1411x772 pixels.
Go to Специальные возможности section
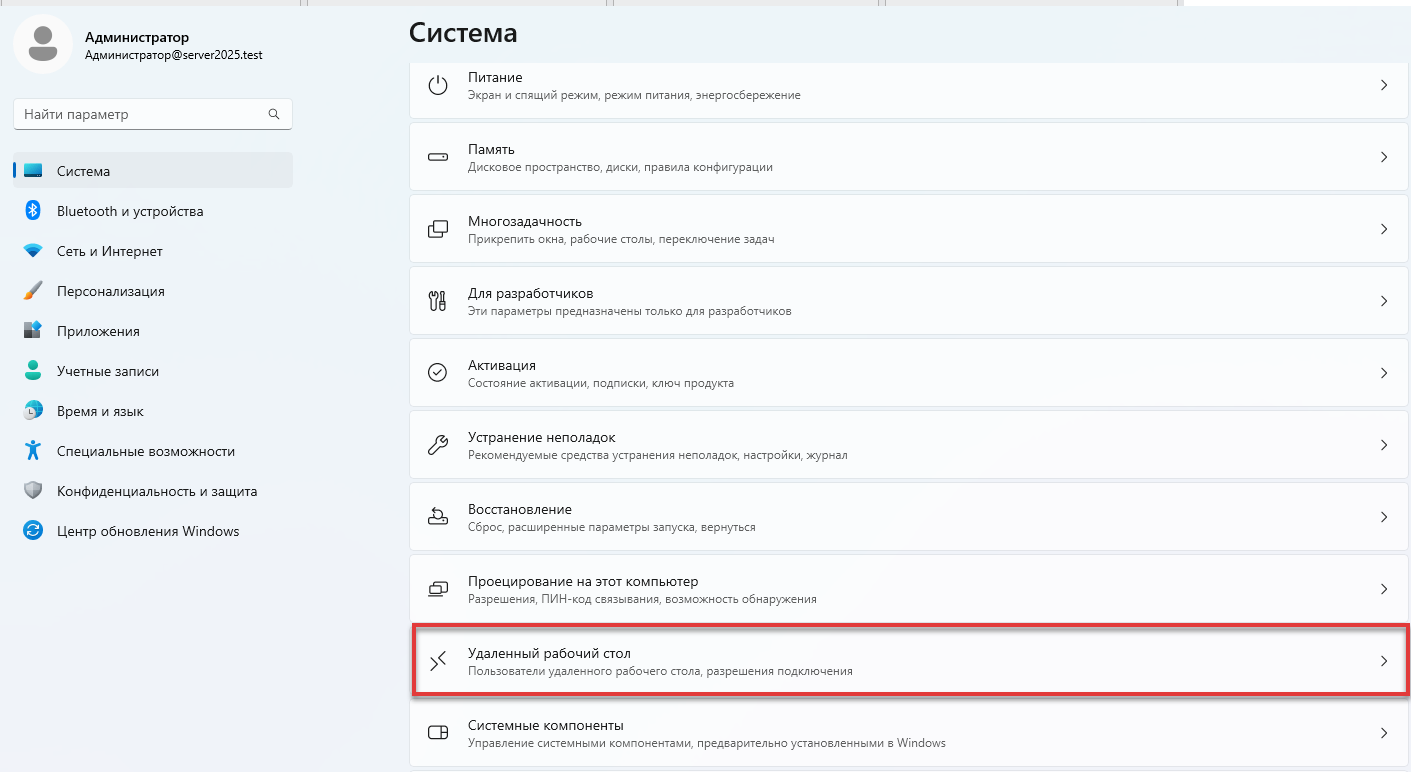pos(153,451)
